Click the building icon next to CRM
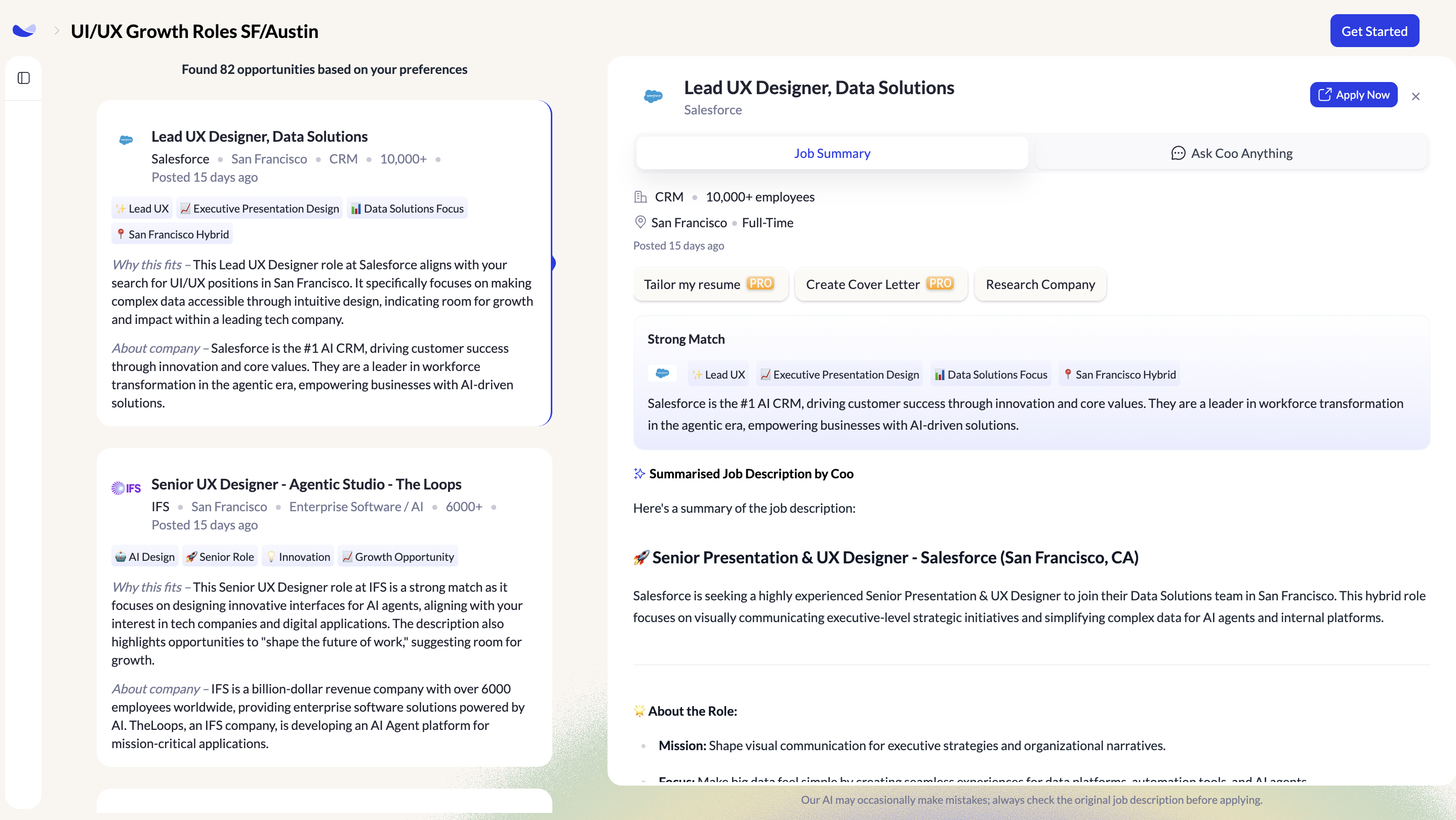The image size is (1456, 820). pyautogui.click(x=640, y=196)
